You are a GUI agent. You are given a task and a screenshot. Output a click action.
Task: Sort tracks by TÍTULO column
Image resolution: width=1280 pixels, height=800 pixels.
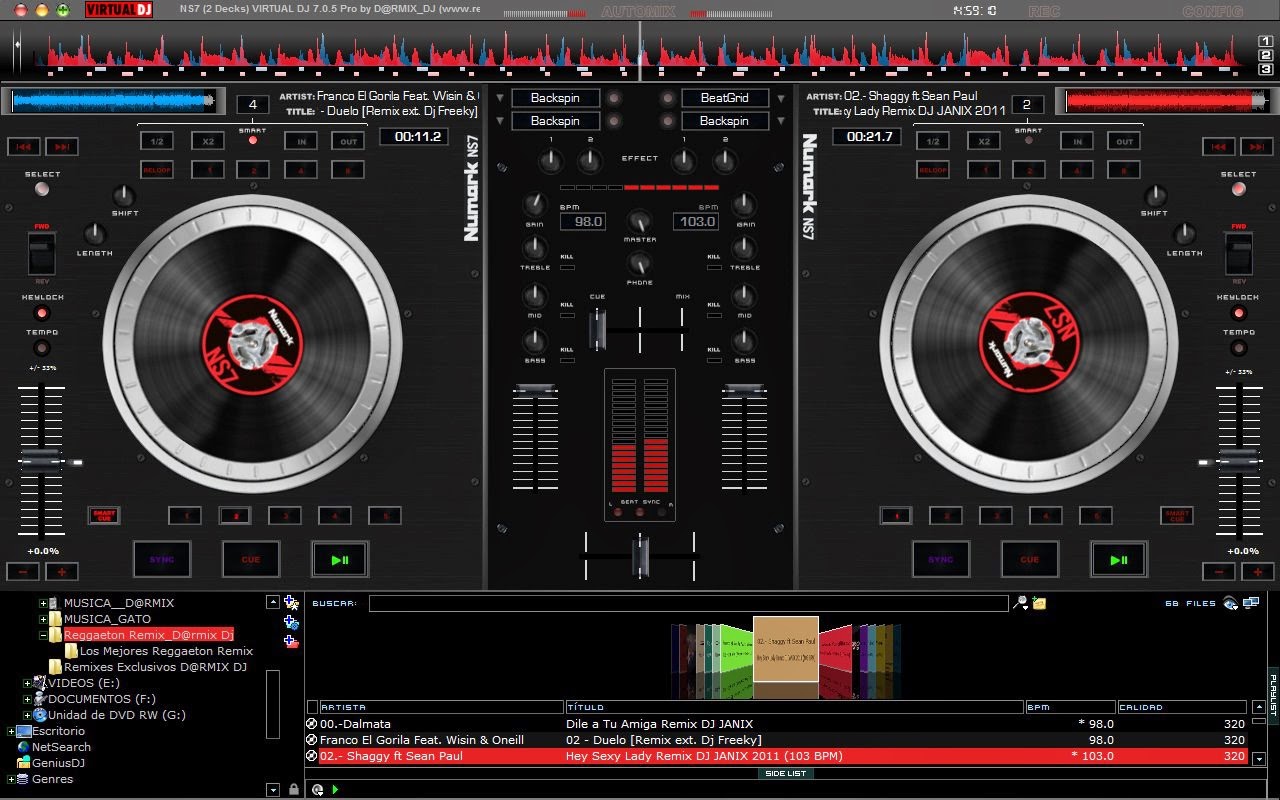tap(795, 707)
